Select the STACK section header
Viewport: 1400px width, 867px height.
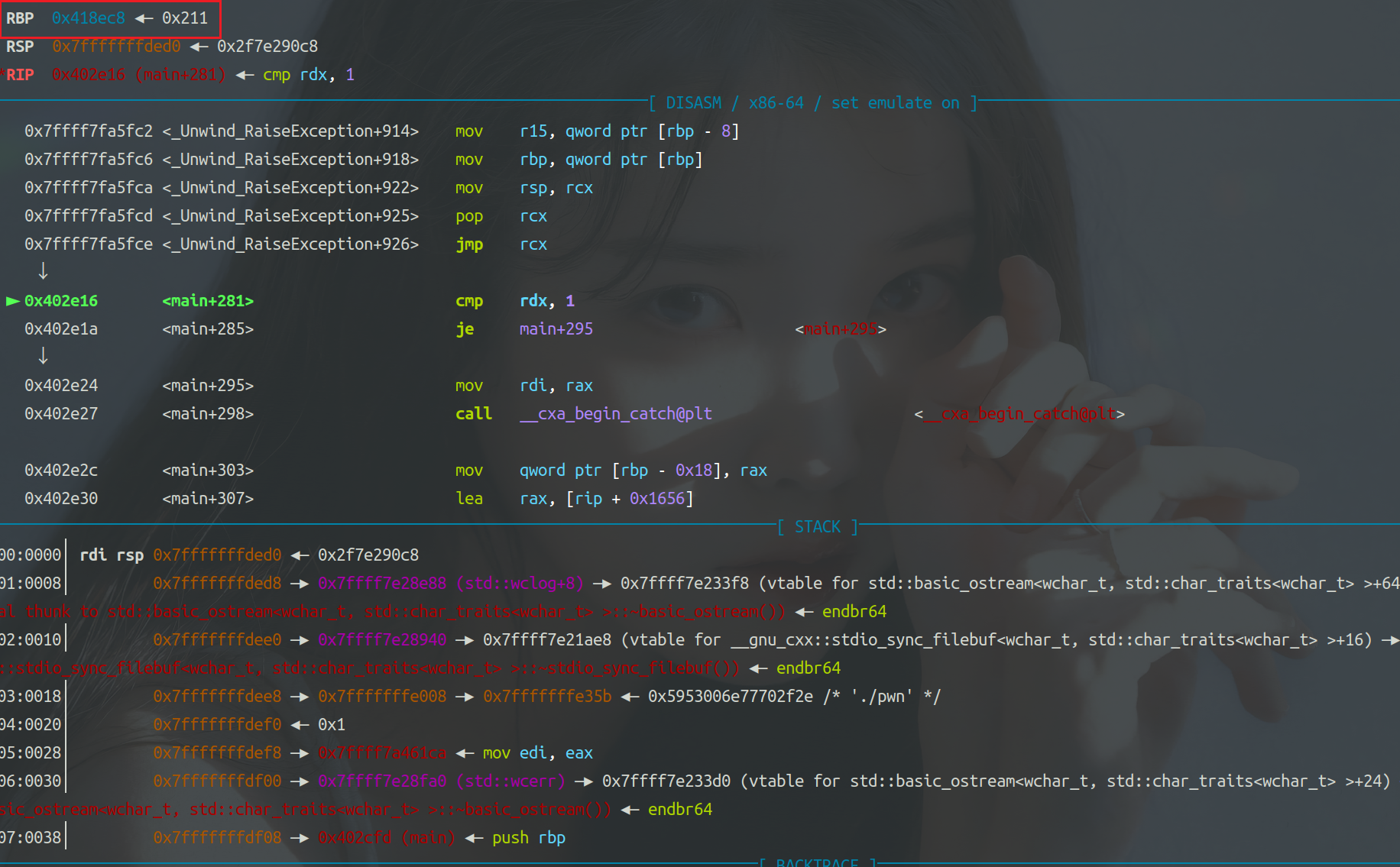pyautogui.click(x=817, y=527)
